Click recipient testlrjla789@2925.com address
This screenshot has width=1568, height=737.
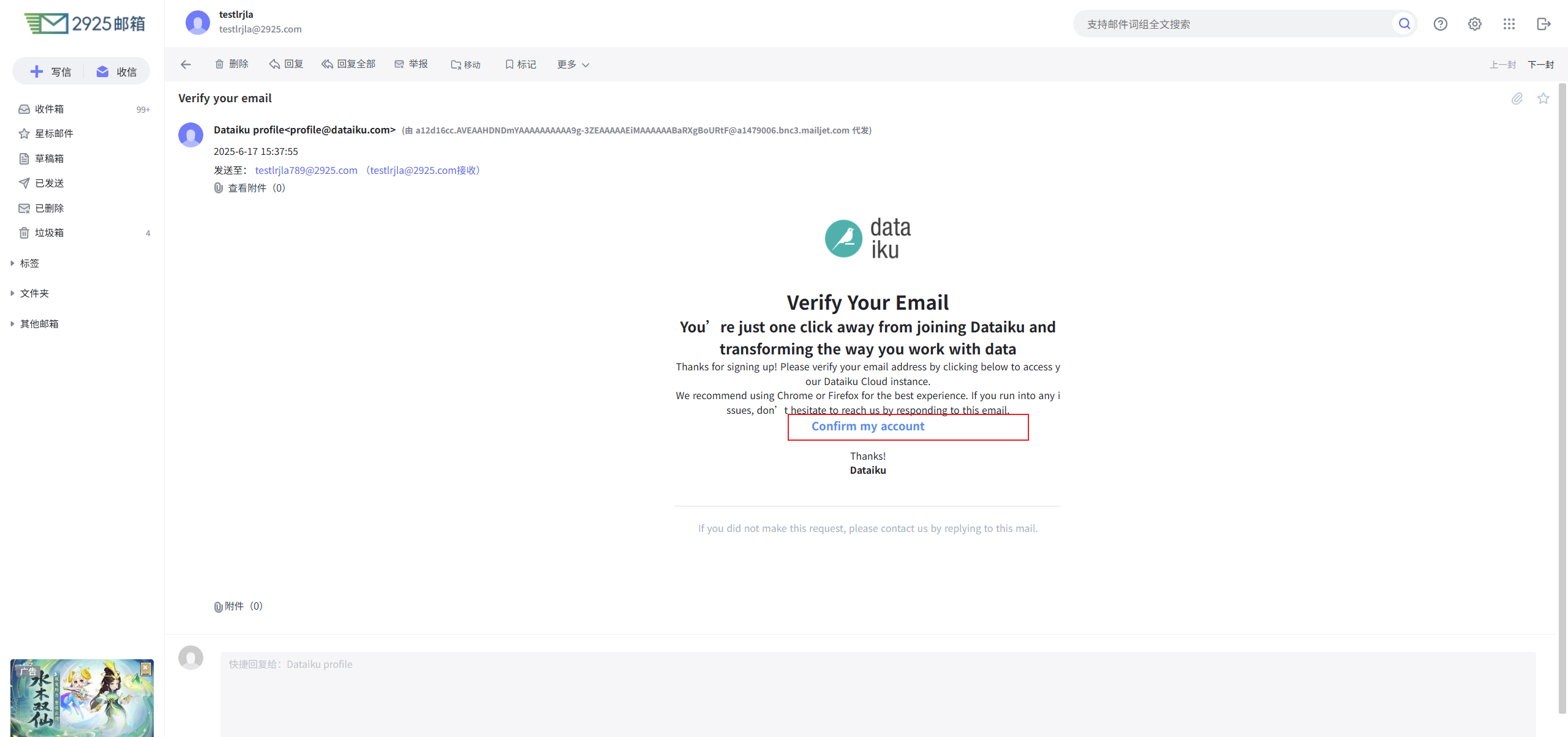tap(306, 170)
